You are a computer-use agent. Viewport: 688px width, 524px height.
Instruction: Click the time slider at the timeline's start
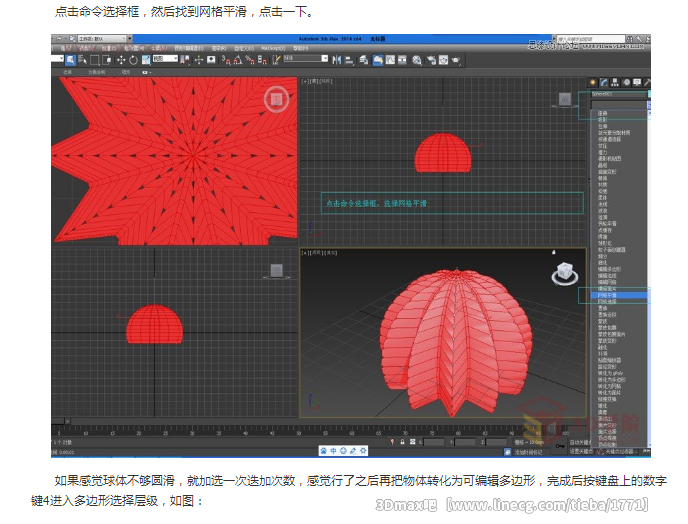[60, 422]
